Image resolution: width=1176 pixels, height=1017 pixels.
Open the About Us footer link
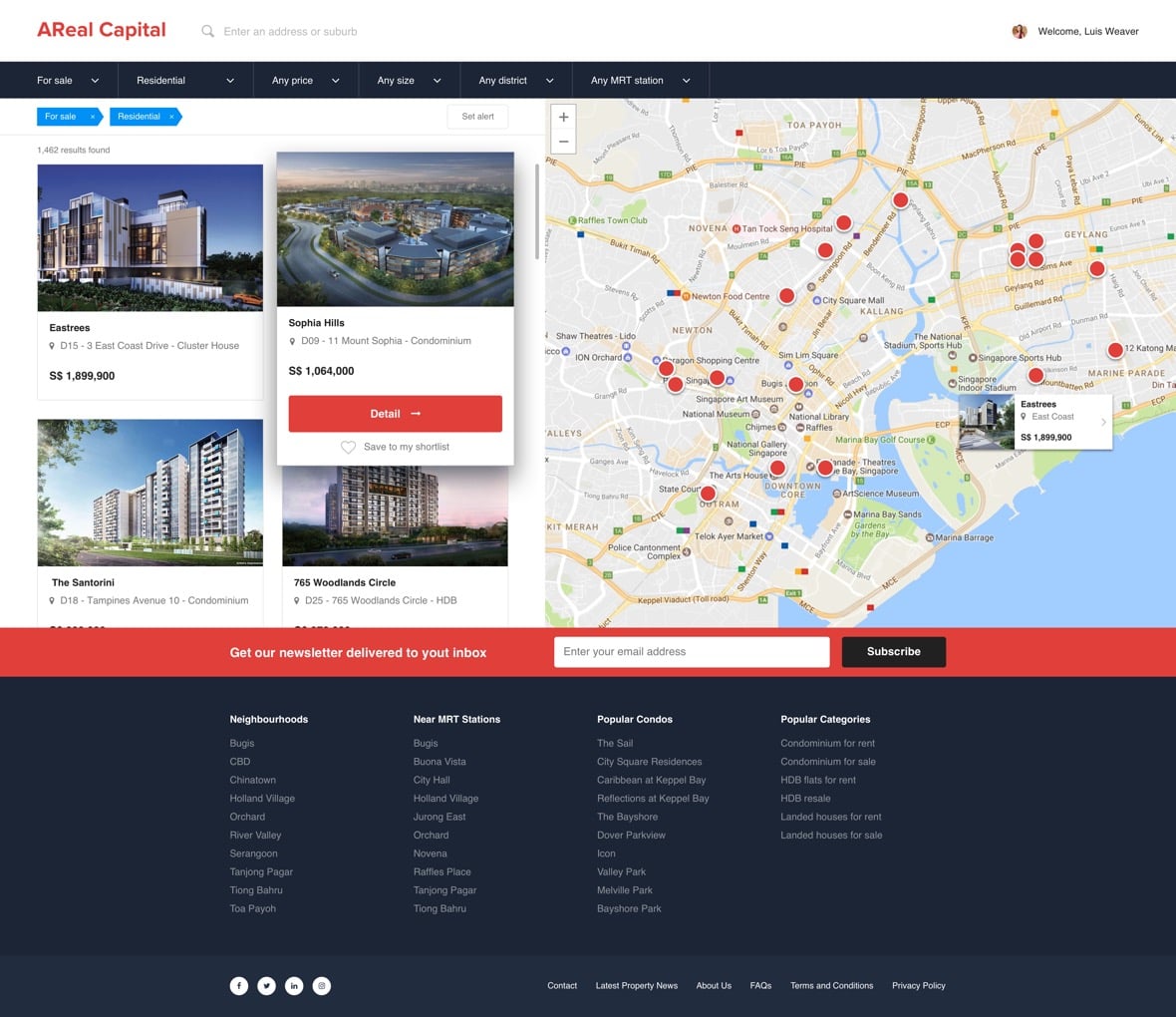pos(714,985)
